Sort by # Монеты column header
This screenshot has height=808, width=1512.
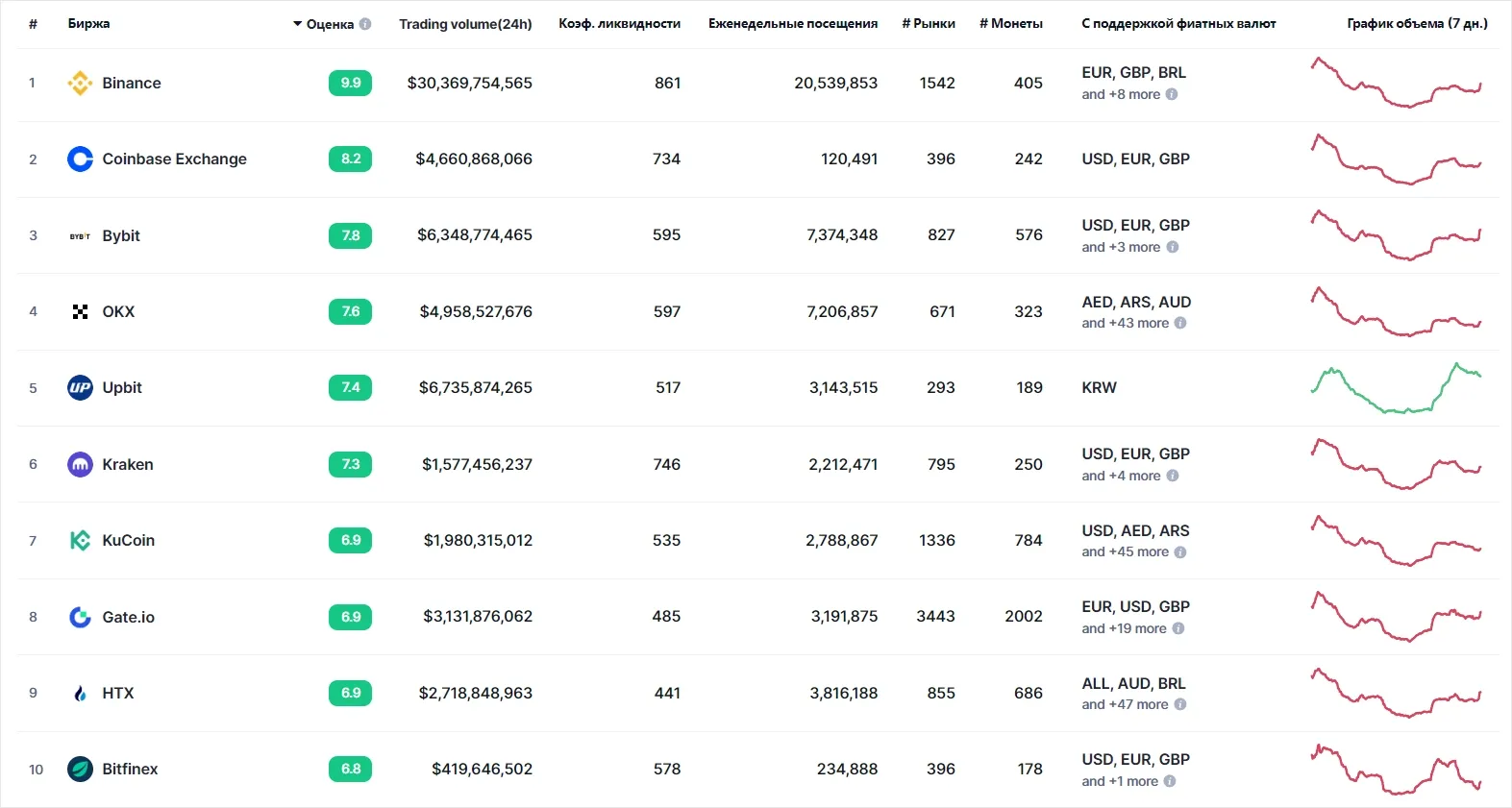click(1011, 24)
